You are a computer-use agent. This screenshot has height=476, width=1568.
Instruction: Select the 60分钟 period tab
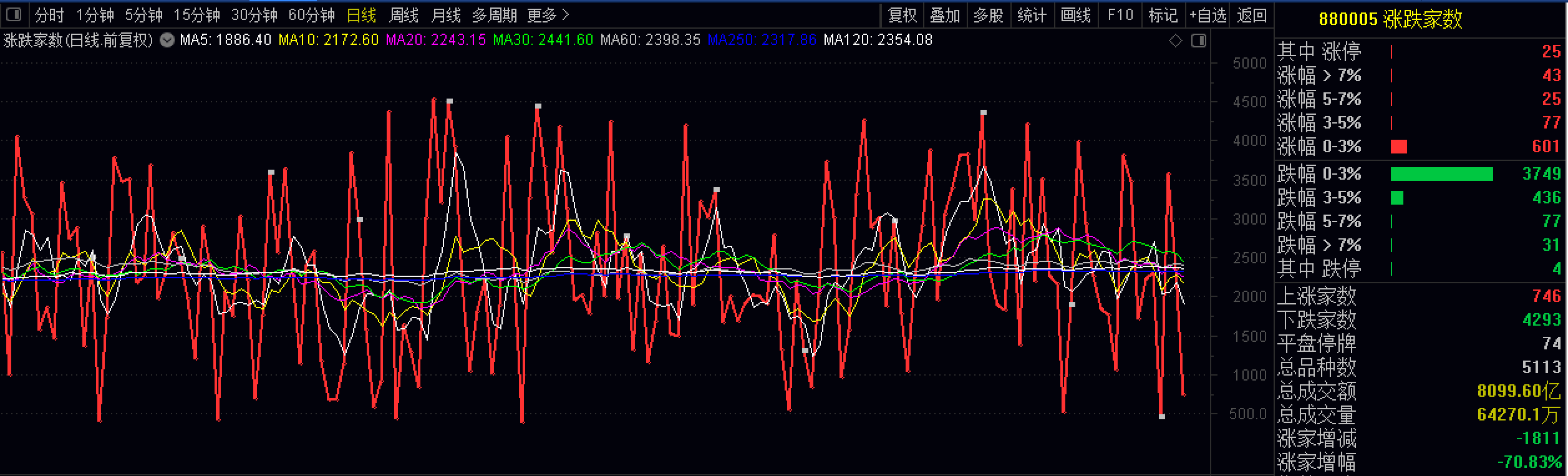311,15
